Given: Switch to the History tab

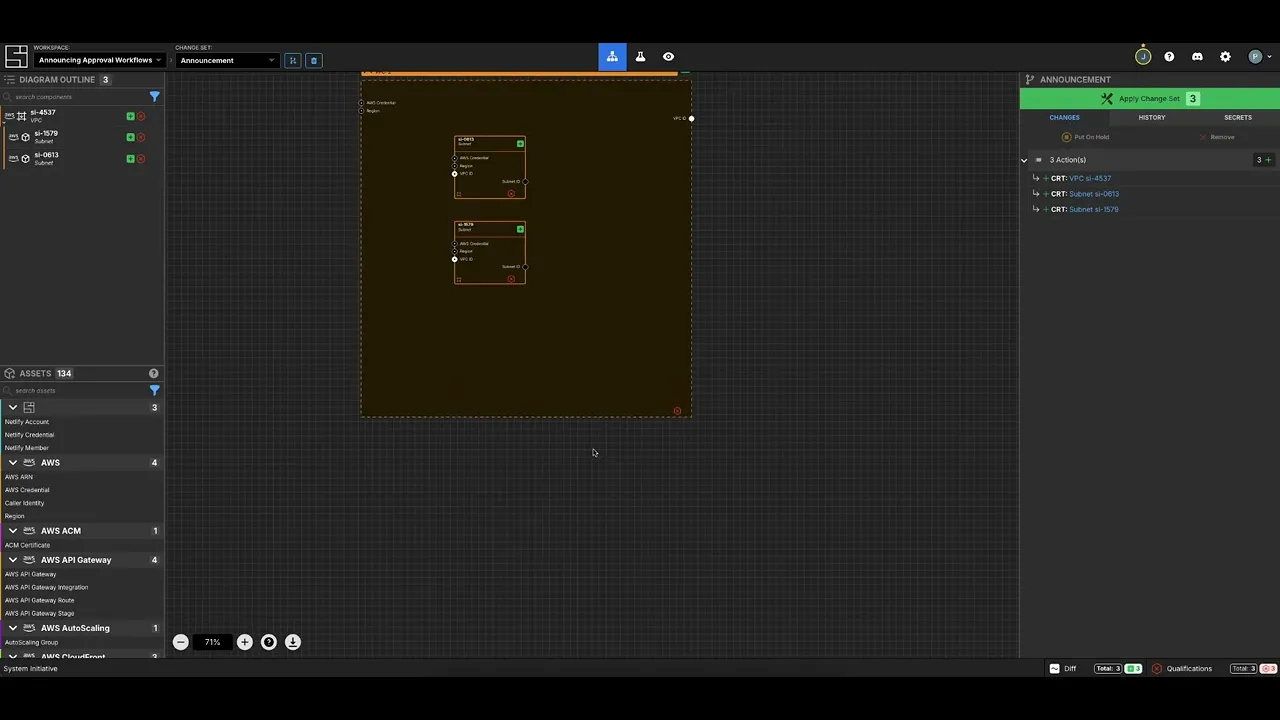Looking at the screenshot, I should [x=1151, y=117].
